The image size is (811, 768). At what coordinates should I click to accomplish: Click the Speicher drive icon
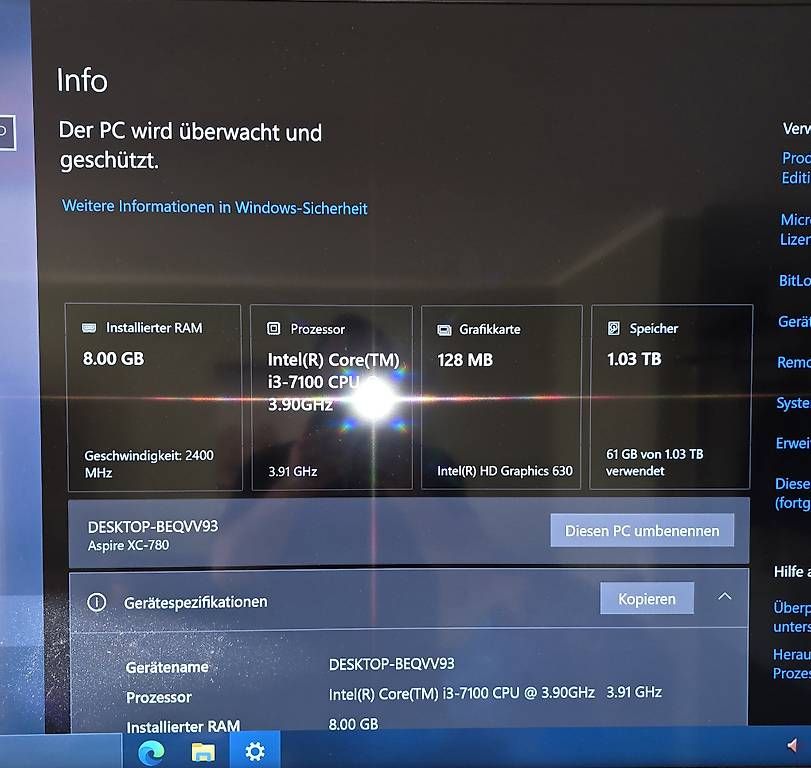pyautogui.click(x=613, y=328)
